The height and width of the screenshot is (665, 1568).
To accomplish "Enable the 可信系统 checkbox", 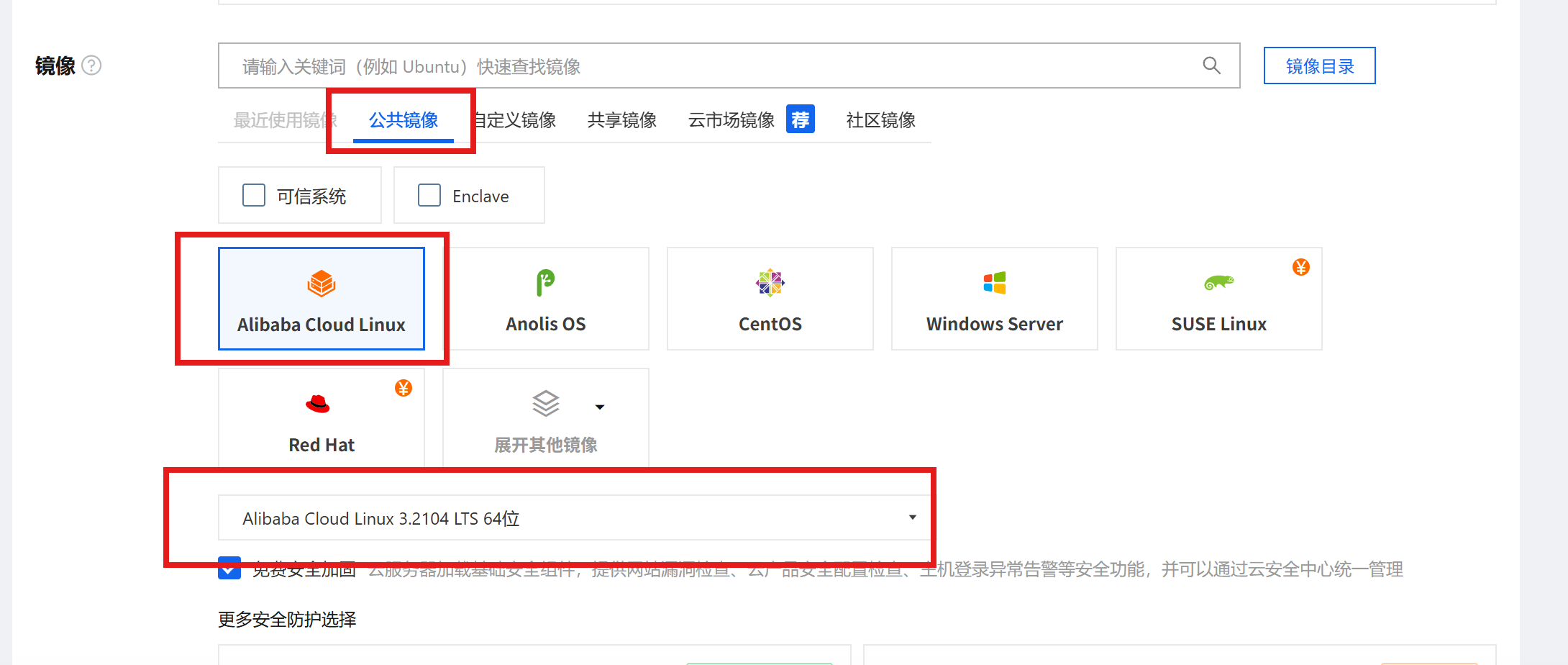I will pyautogui.click(x=254, y=195).
